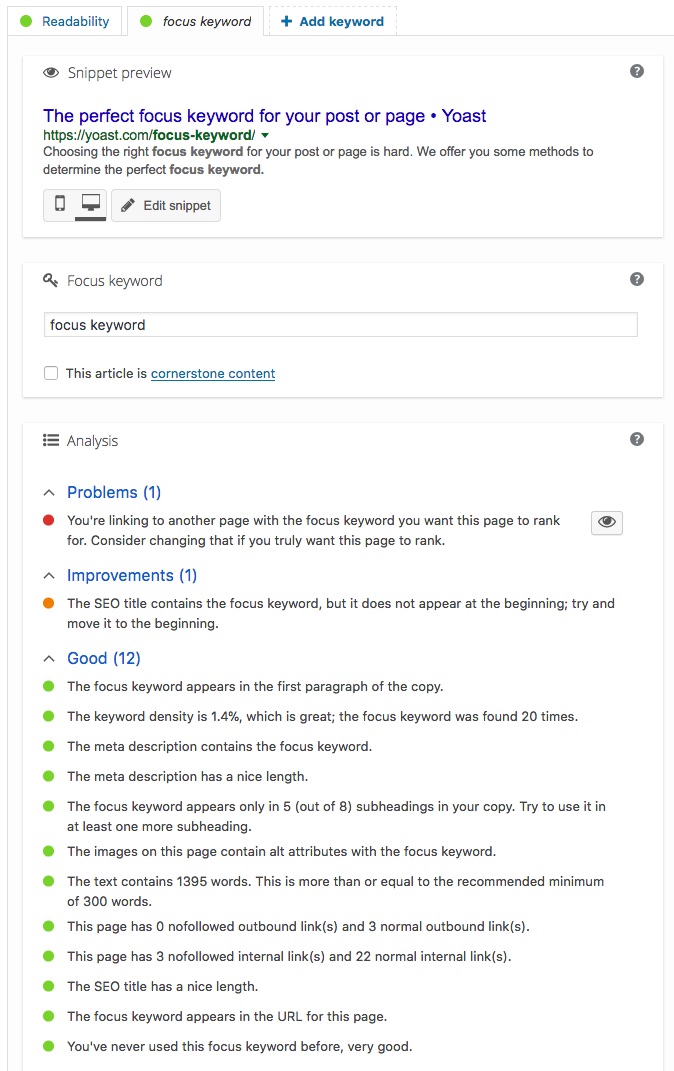
Task: Open help for Focus keyword section
Action: [636, 279]
